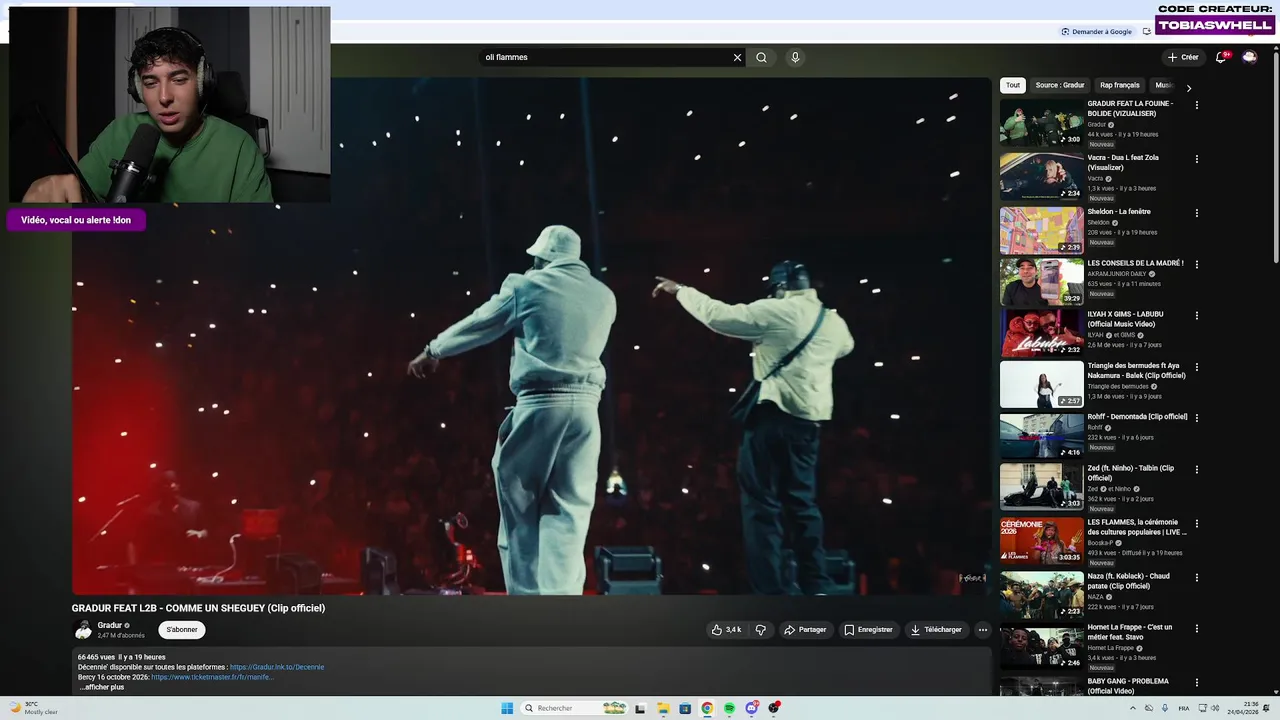Expand the description with ...afficher plus

pyautogui.click(x=101, y=687)
